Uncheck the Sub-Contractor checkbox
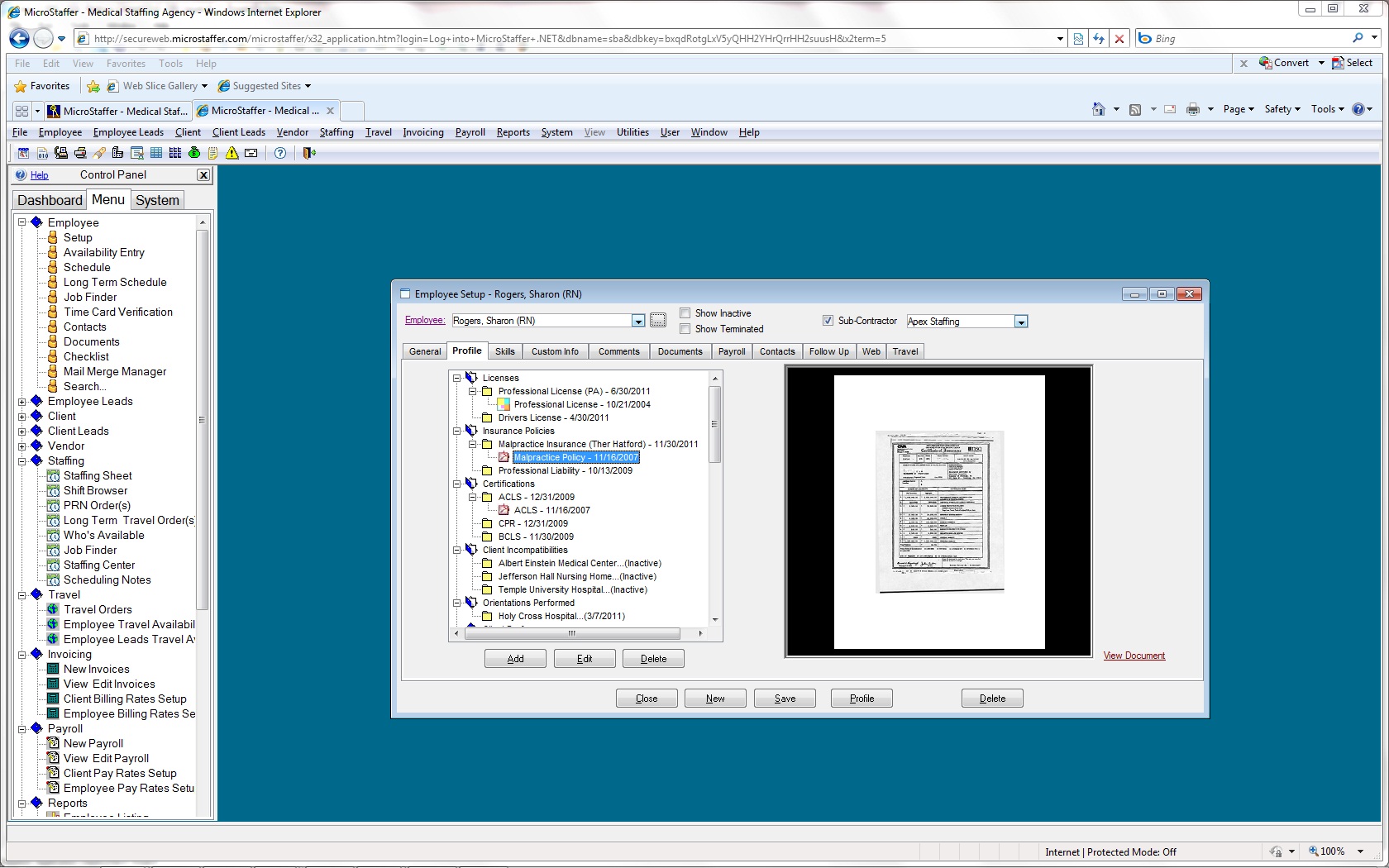Screen dimensions: 1389x868 (x=828, y=321)
